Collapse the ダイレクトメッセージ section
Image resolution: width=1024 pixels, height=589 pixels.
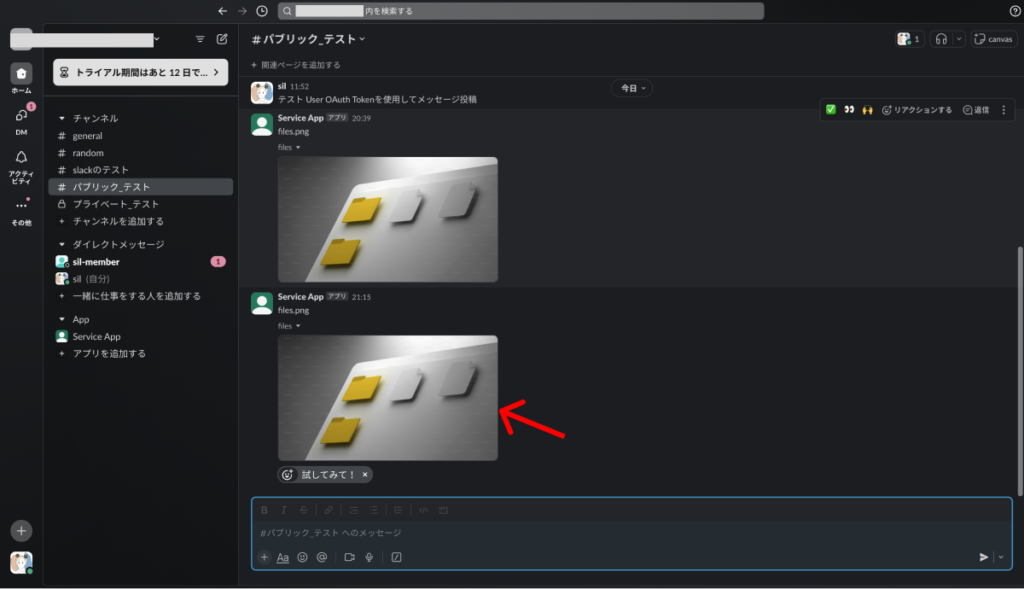(x=62, y=244)
